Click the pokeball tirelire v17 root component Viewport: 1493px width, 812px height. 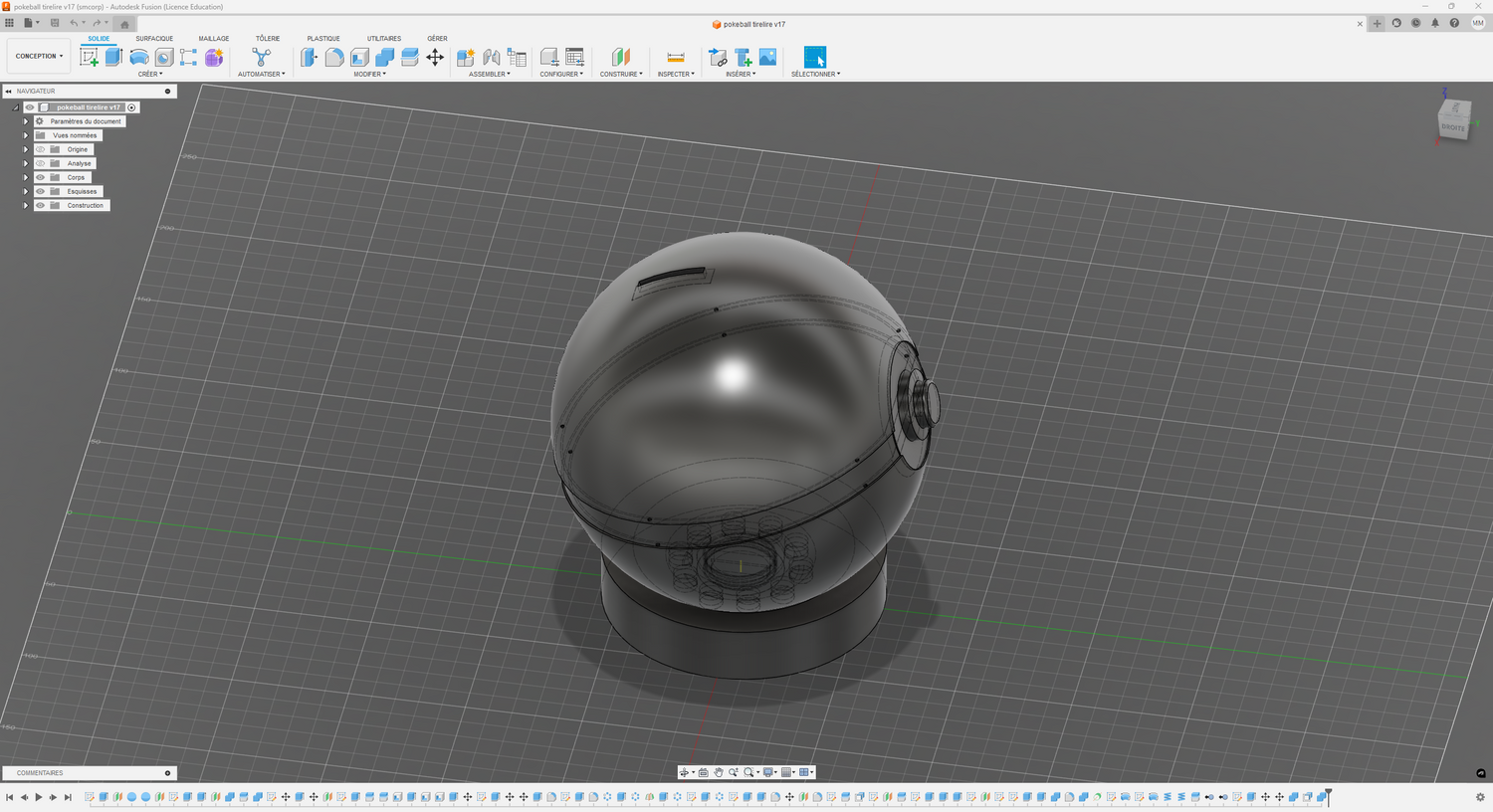pyautogui.click(x=88, y=107)
